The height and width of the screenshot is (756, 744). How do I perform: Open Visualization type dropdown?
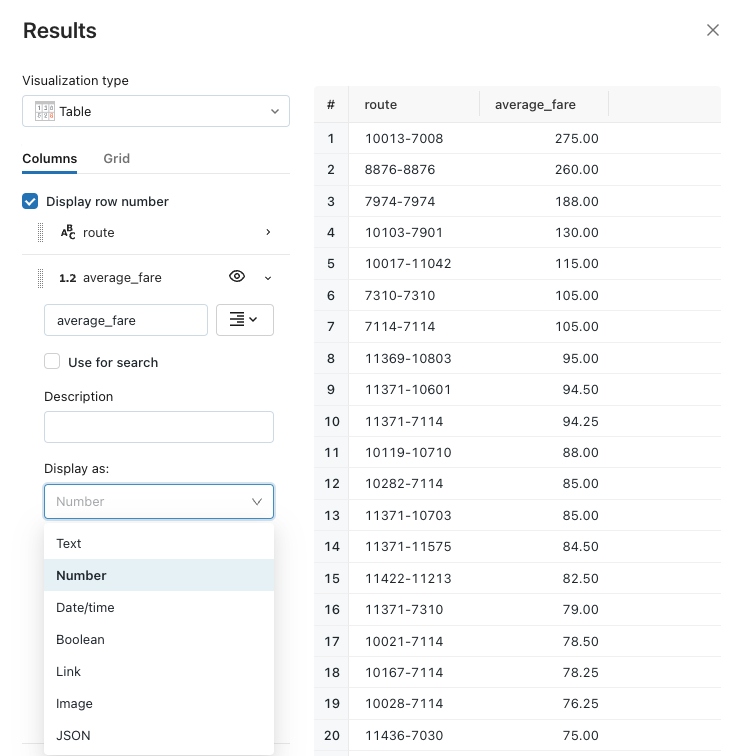156,111
